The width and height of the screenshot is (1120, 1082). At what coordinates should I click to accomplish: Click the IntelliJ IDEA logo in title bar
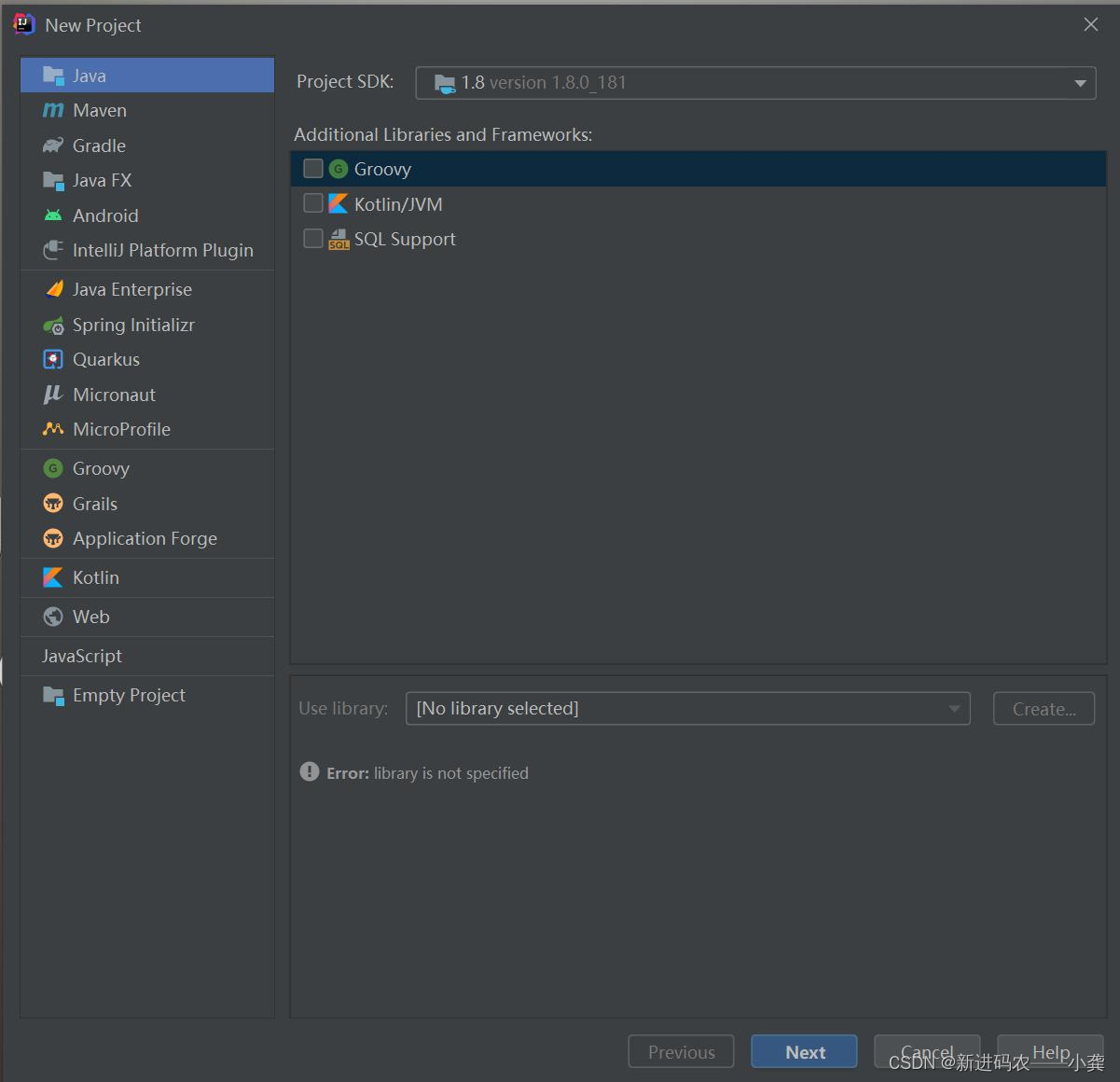(23, 24)
